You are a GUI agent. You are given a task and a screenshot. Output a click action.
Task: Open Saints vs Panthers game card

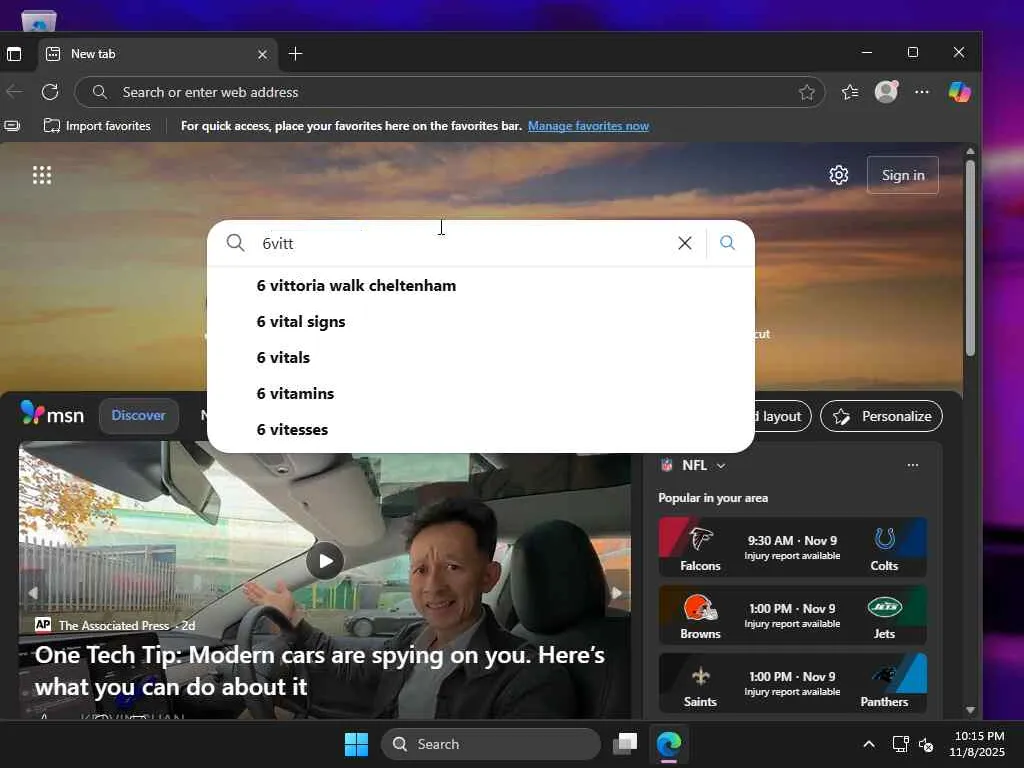792,683
